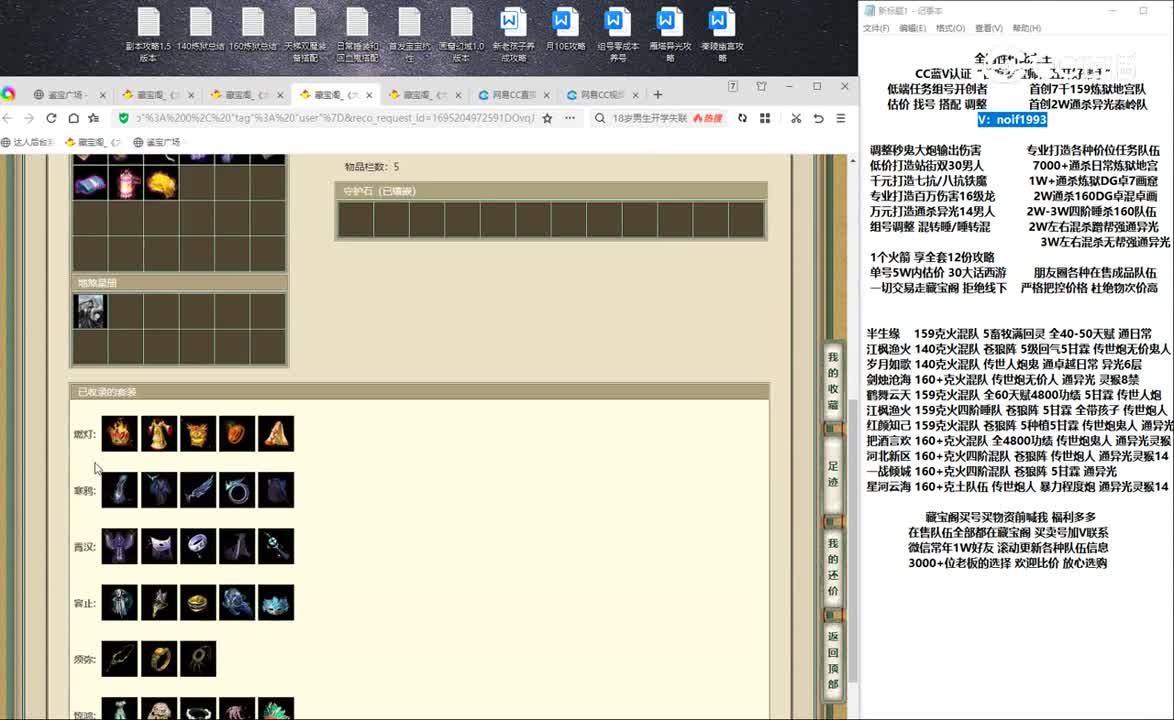Image resolution: width=1174 pixels, height=720 pixels.
Task: Open the browser skin shirt icon
Action: coord(761,87)
